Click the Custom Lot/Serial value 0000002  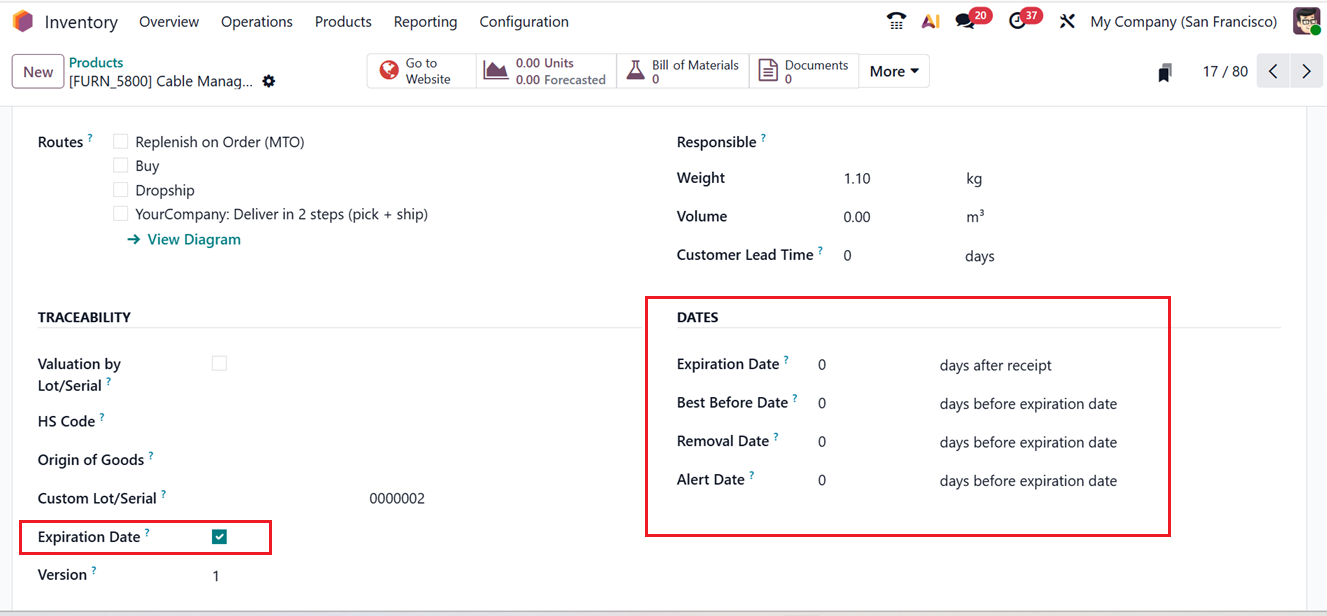point(397,498)
